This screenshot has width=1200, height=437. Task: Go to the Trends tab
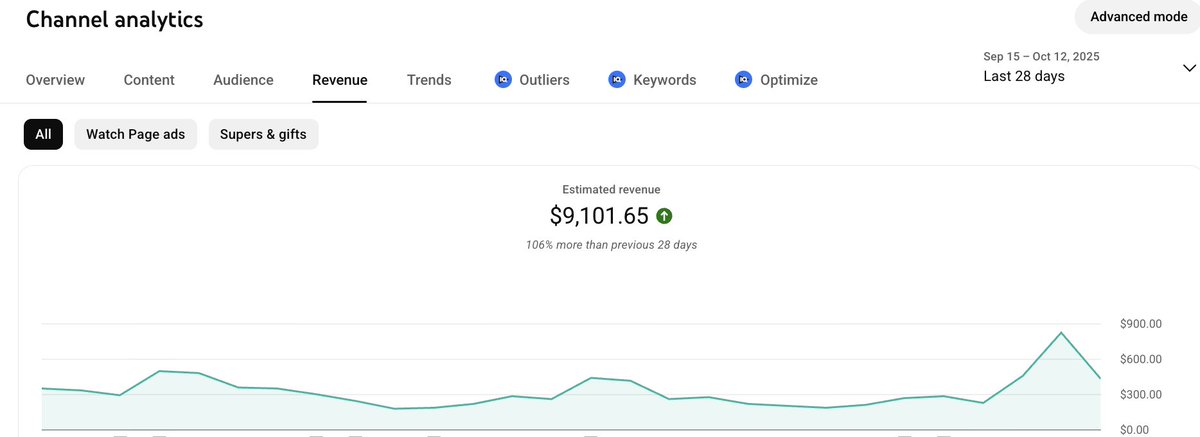[429, 80]
